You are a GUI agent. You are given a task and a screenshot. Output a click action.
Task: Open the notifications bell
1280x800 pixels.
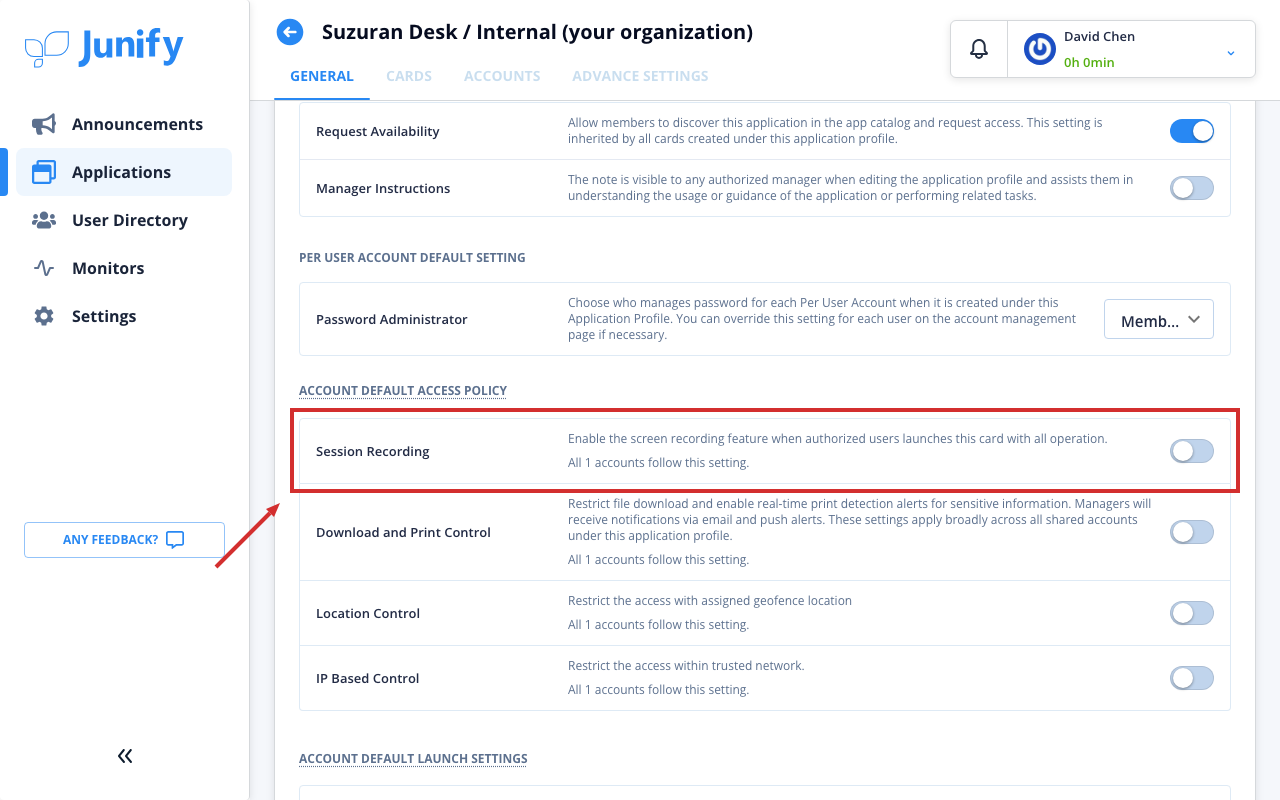[x=979, y=48]
